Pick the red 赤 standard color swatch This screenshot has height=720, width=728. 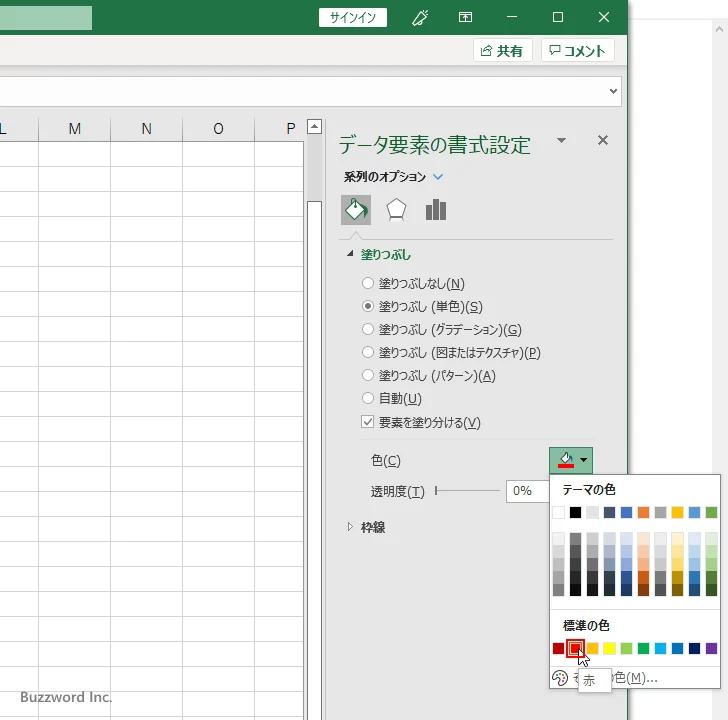[575, 648]
